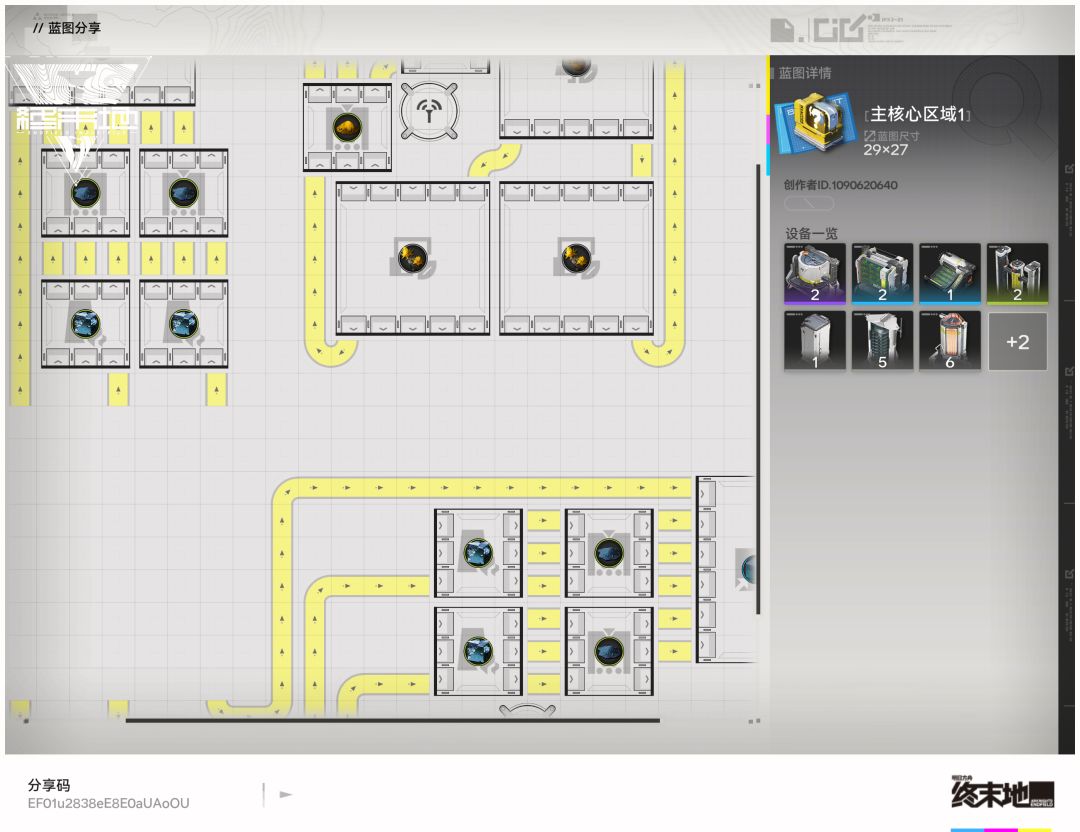Select top-left group's upper-right dark-blue item machine
The height and width of the screenshot is (832, 1080).
(x=183, y=193)
